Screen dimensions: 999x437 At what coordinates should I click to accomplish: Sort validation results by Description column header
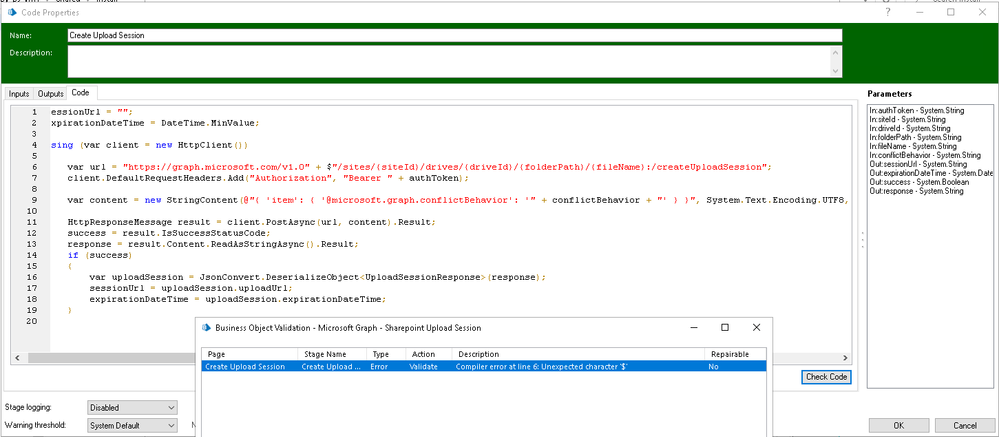(x=577, y=354)
